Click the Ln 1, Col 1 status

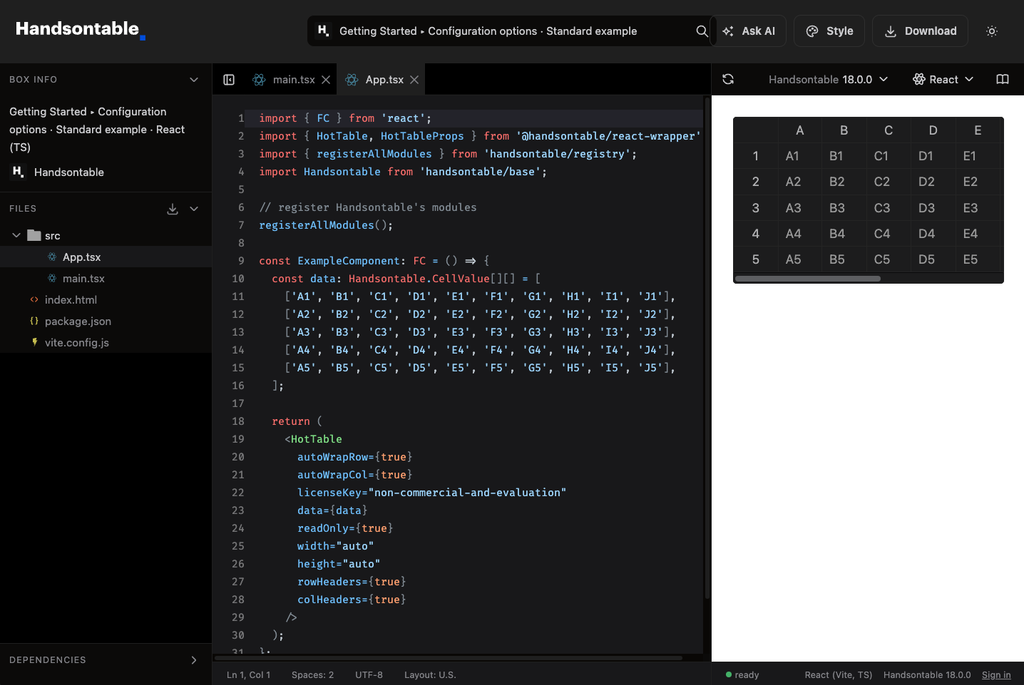tap(248, 675)
